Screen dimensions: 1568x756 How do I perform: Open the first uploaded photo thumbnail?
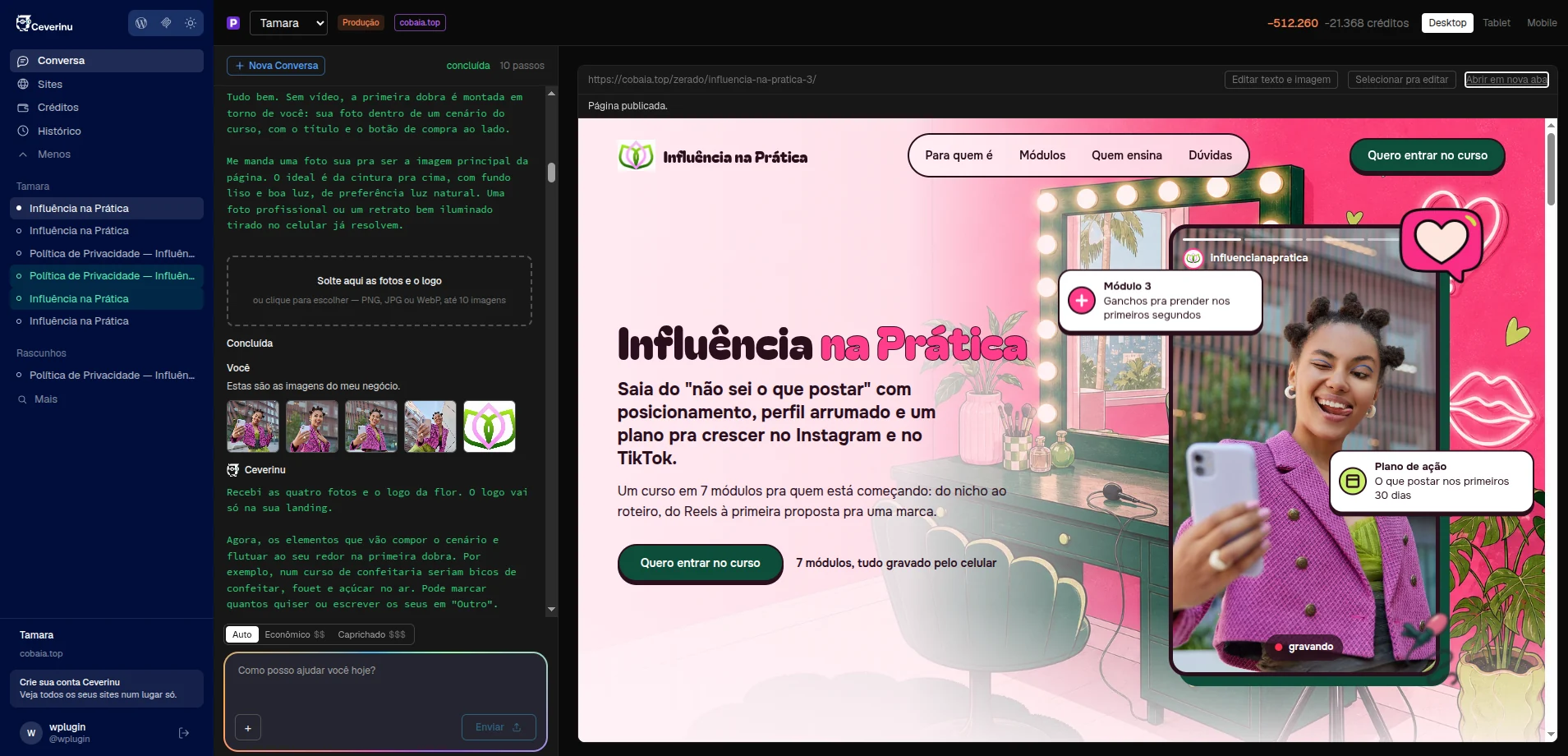253,426
